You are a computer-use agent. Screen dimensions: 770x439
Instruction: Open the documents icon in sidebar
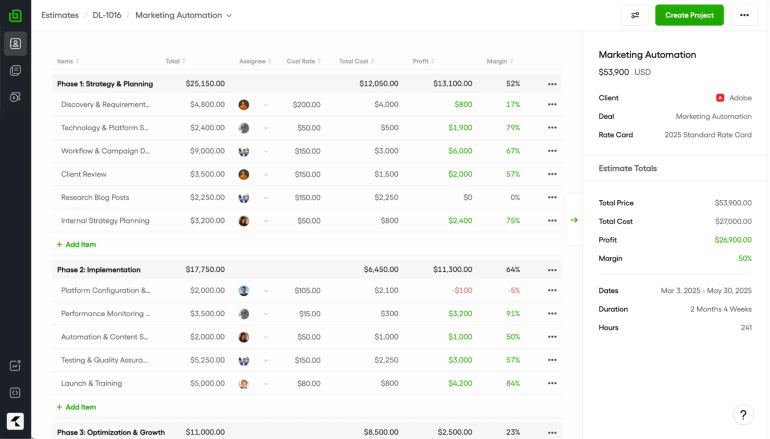point(15,70)
